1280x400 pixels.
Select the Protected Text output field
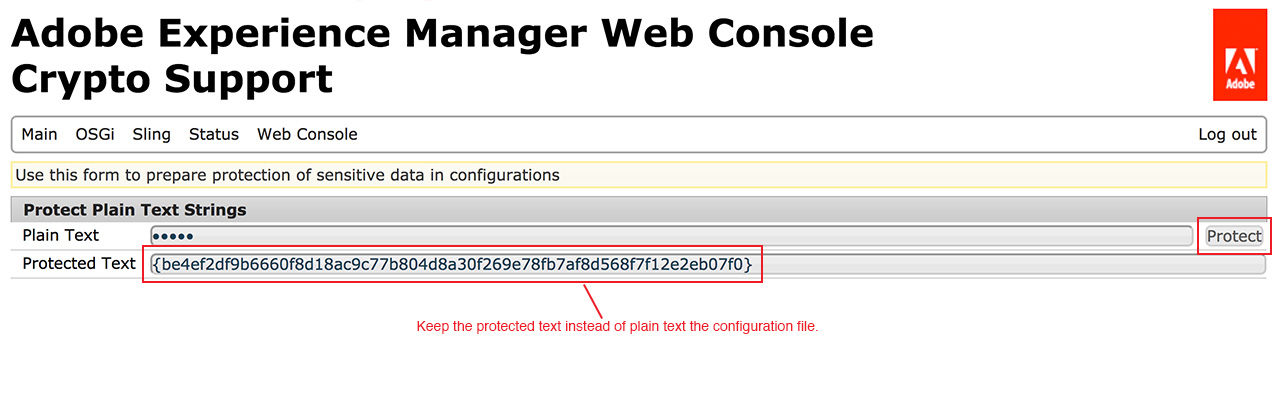tap(707, 265)
